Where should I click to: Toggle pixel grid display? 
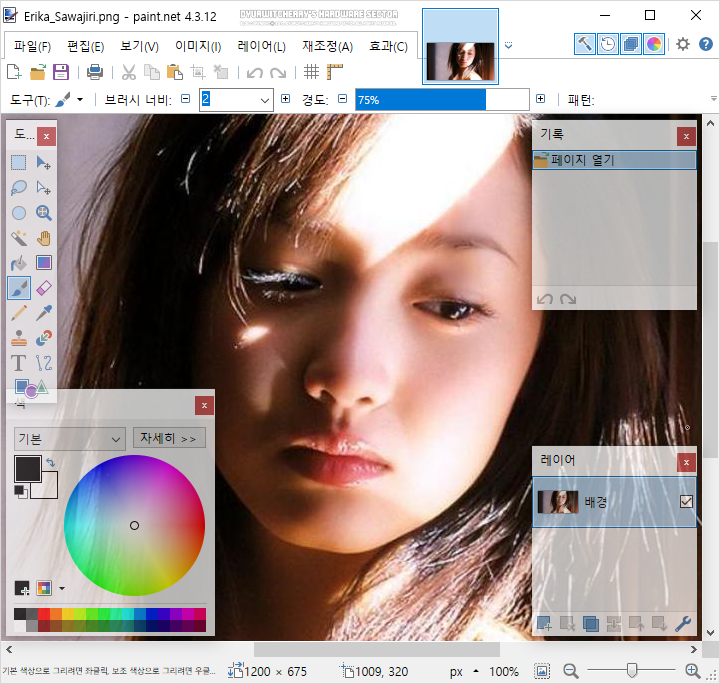click(311, 72)
